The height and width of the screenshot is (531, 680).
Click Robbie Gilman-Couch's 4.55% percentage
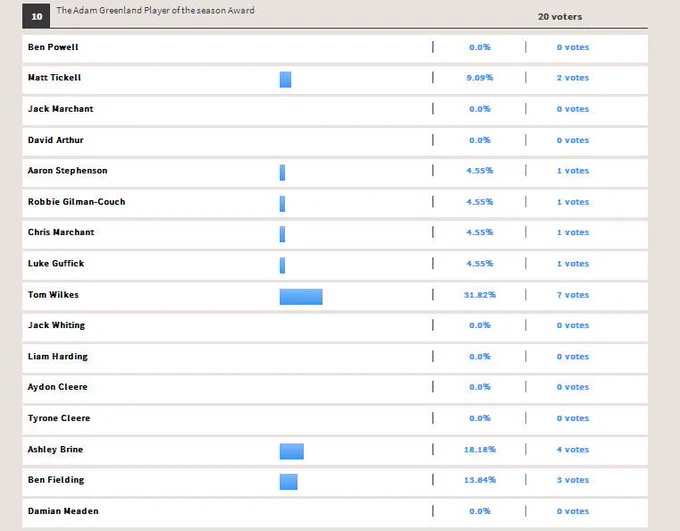[480, 202]
